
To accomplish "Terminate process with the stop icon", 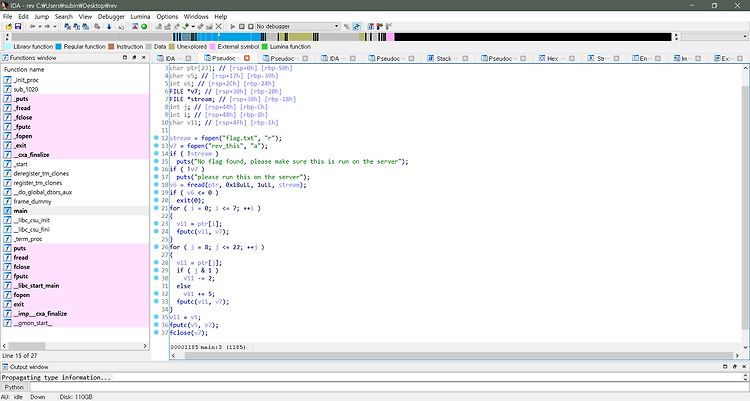I will click(250, 26).
